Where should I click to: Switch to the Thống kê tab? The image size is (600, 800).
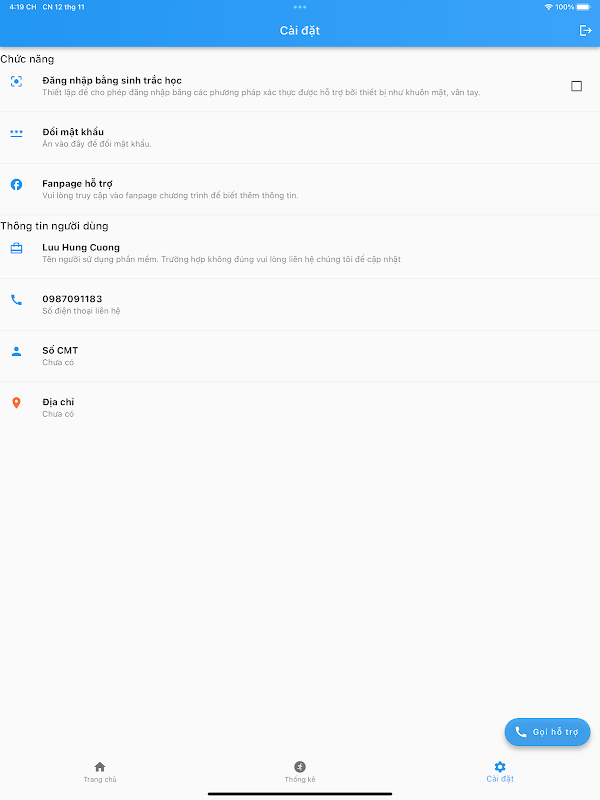pyautogui.click(x=300, y=772)
